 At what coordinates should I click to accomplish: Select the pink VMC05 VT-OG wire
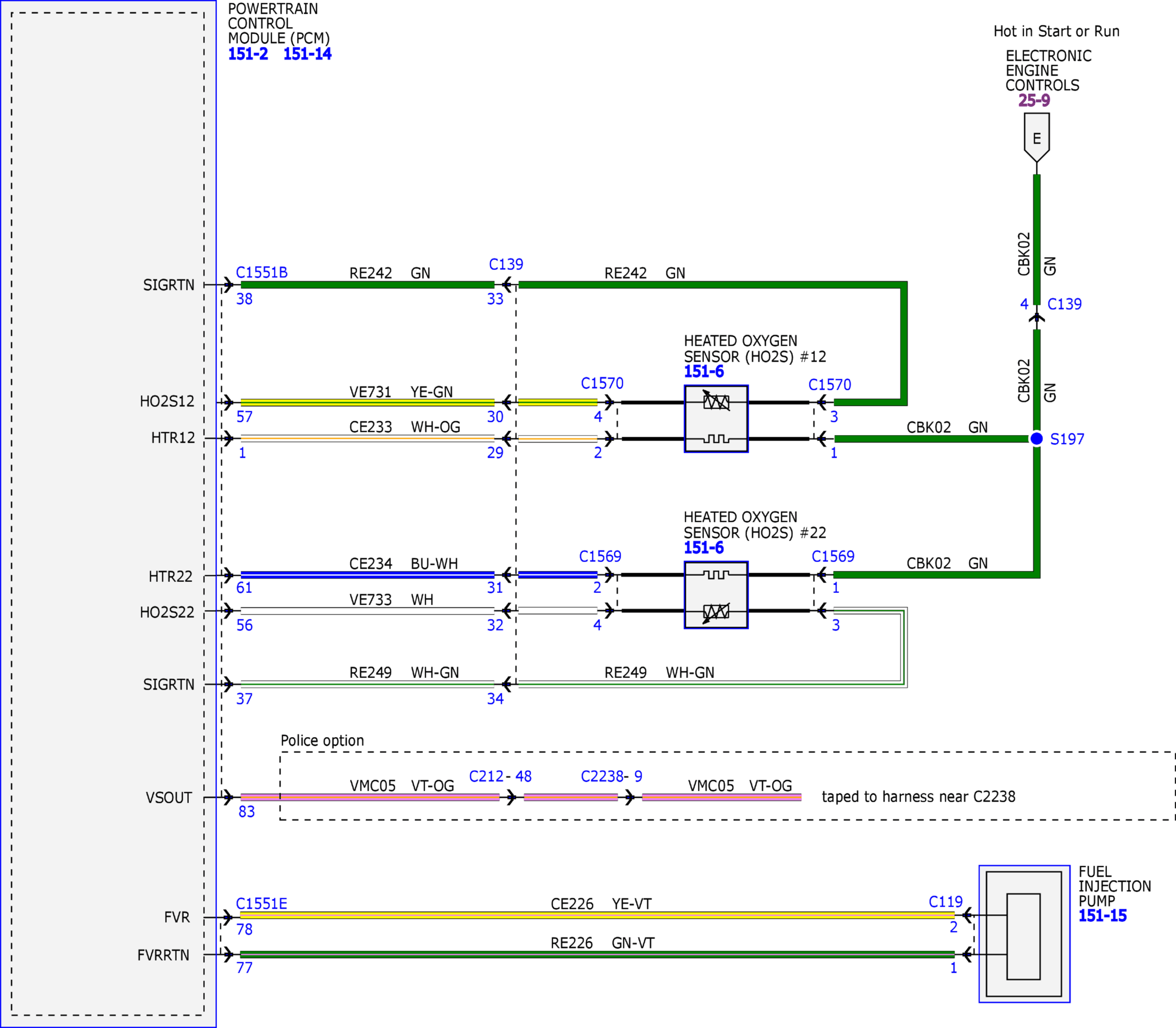pyautogui.click(x=370, y=797)
